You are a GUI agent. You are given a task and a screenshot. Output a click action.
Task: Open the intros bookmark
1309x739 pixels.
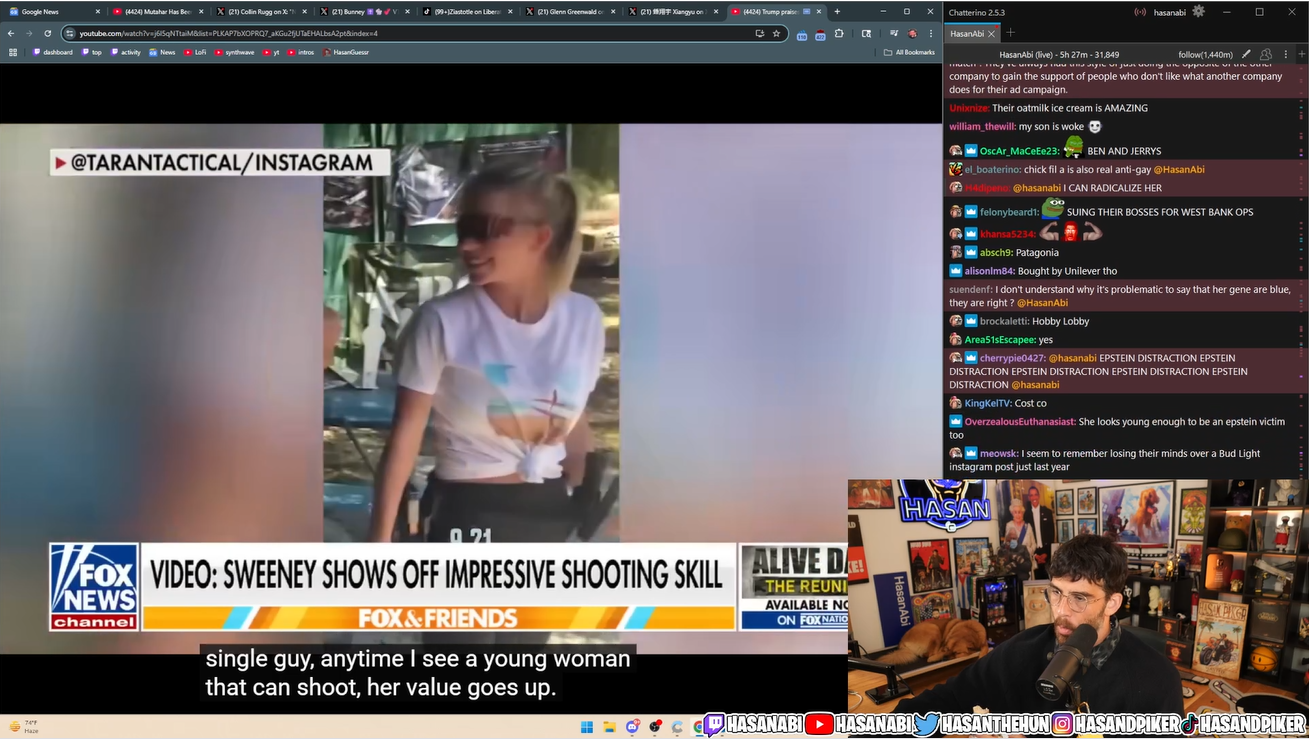(x=301, y=52)
